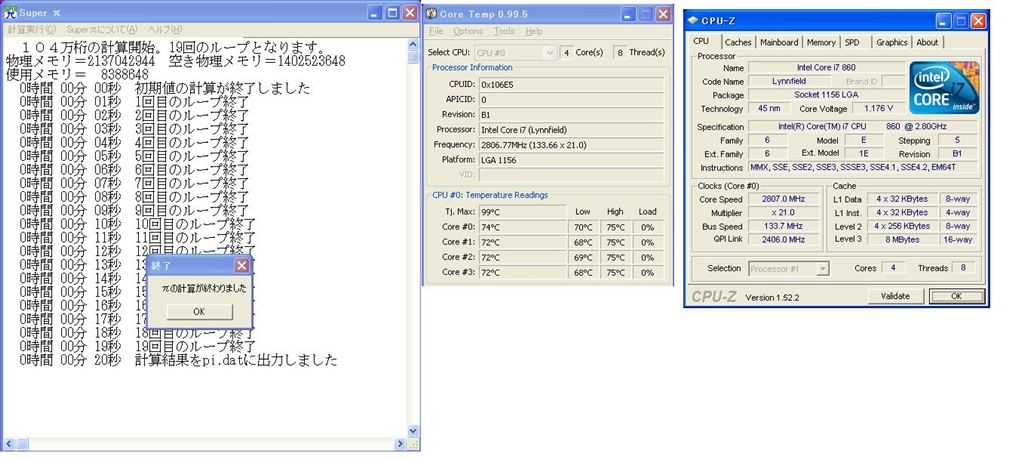Select the CPU tab in CPU-Z
Viewport: 1024px width, 459px height.
coord(701,41)
